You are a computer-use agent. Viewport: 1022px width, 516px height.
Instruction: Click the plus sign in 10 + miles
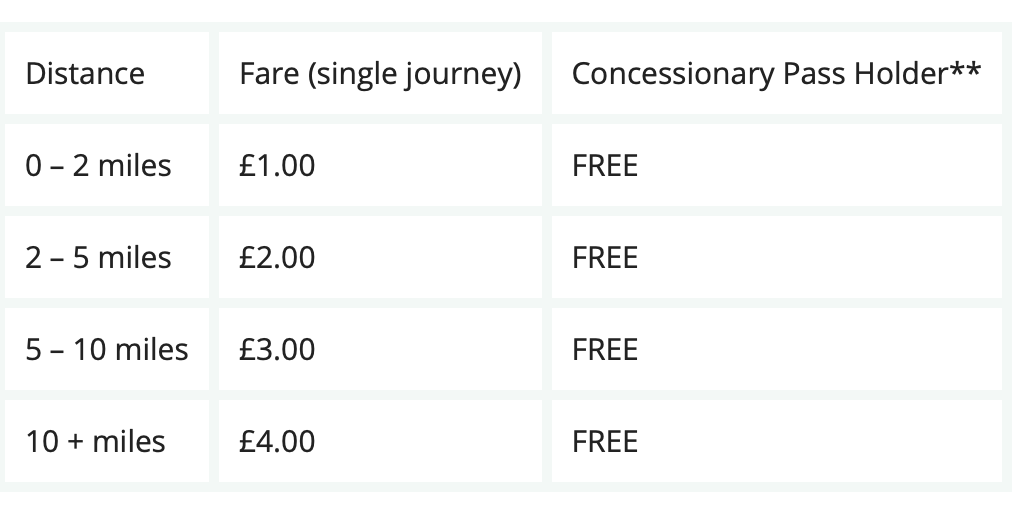76,442
